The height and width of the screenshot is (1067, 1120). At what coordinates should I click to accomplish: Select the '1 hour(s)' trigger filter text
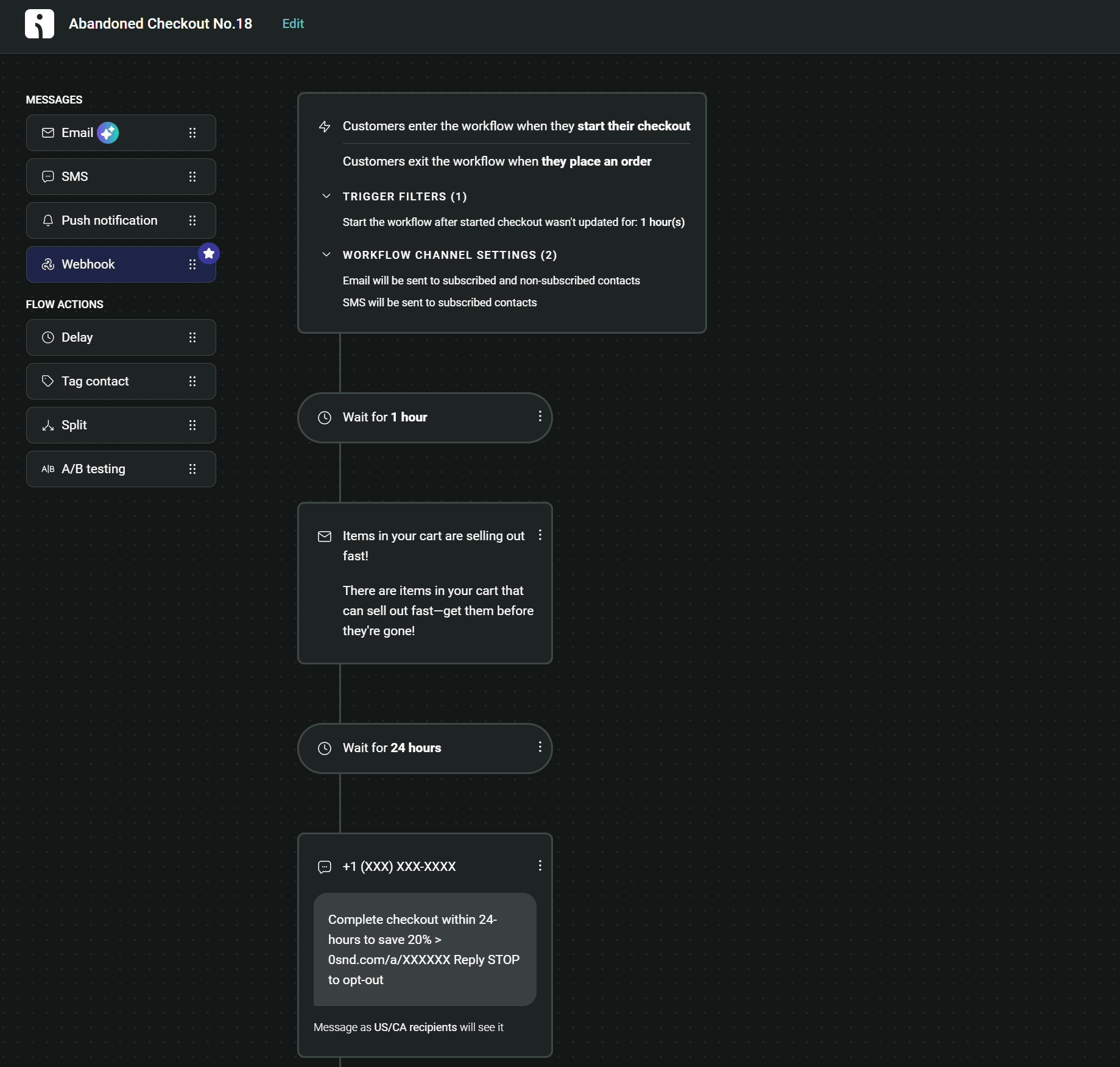663,222
